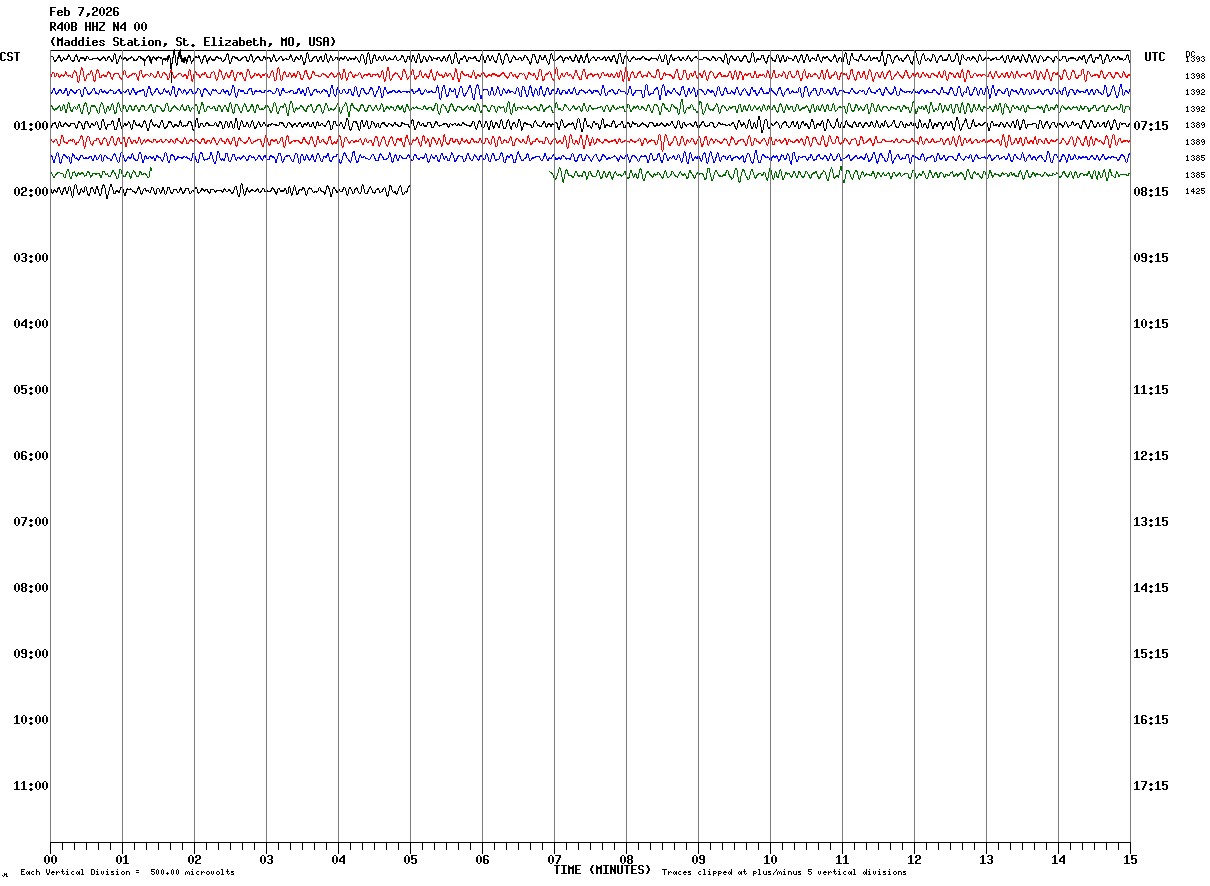Screen dimensions: 1210x886
Task: Click the CST hour label '08:00'
Action: pos(31,588)
